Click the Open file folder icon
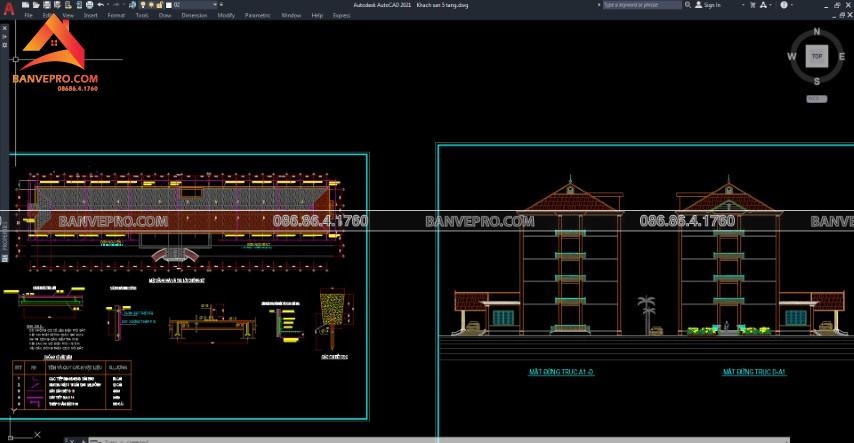The width and height of the screenshot is (854, 443). (36, 5)
